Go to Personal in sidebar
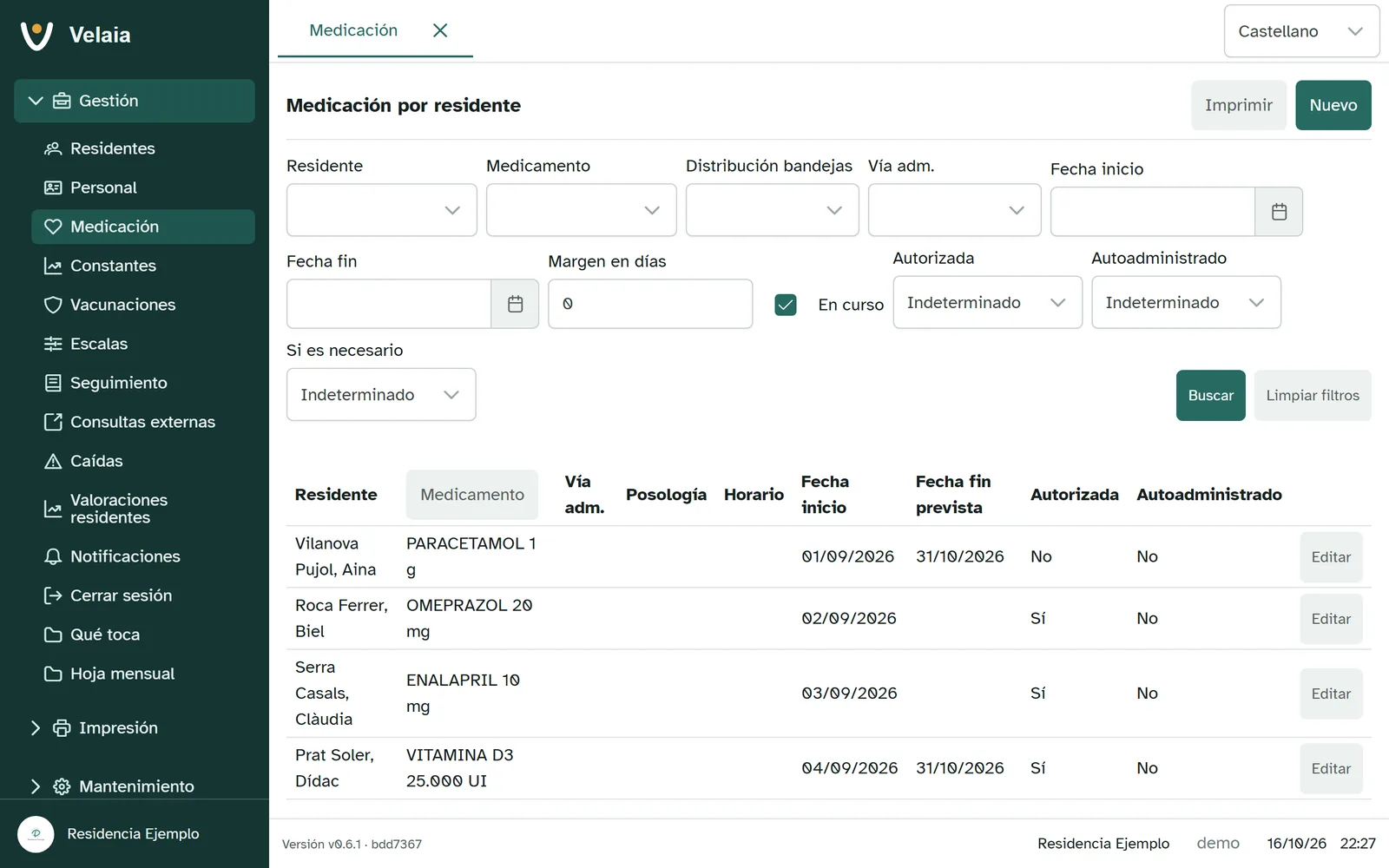Image resolution: width=1389 pixels, height=868 pixels. [143, 187]
